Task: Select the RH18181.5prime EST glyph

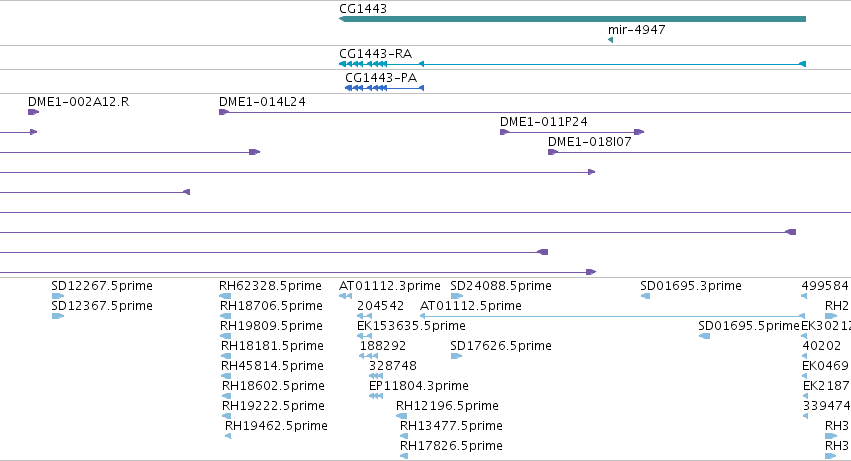Action: [x=226, y=356]
